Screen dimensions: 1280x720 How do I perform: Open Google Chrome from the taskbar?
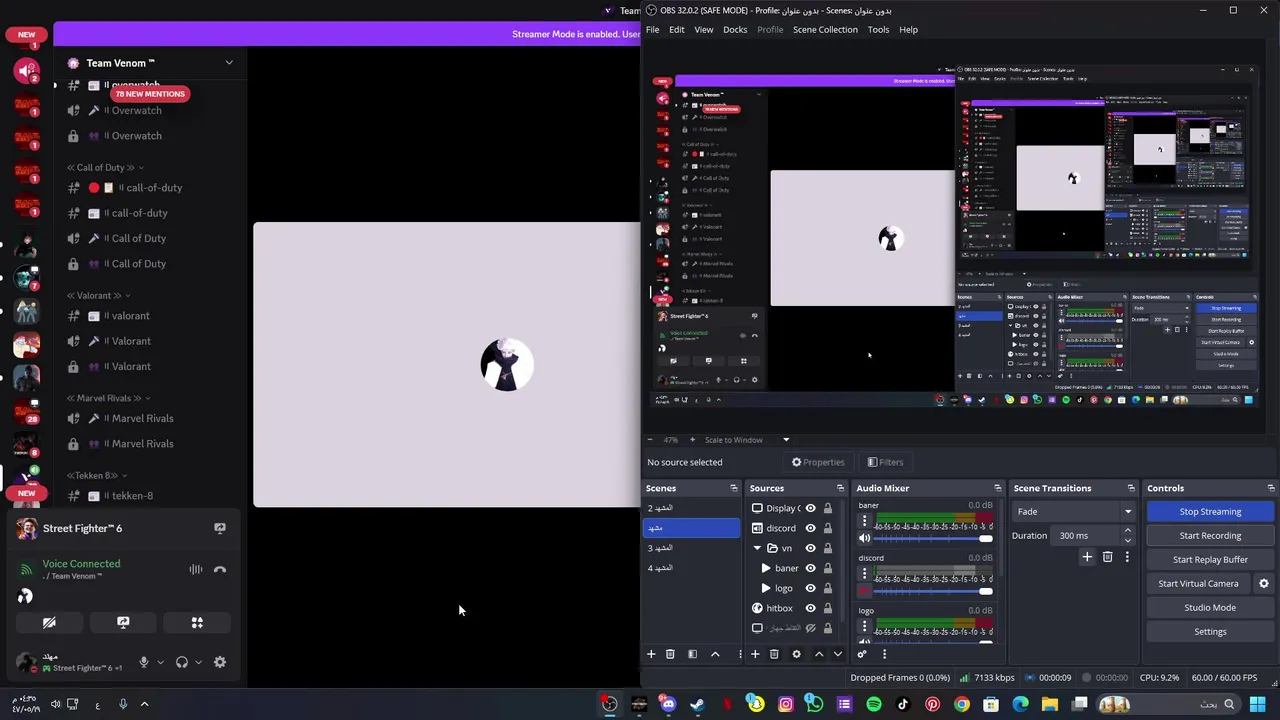pyautogui.click(x=962, y=704)
